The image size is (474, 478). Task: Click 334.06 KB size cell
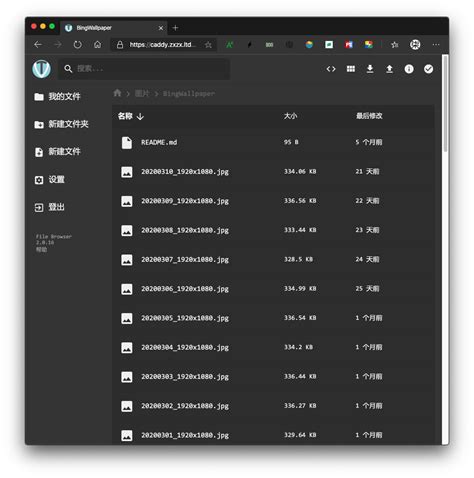[300, 172]
